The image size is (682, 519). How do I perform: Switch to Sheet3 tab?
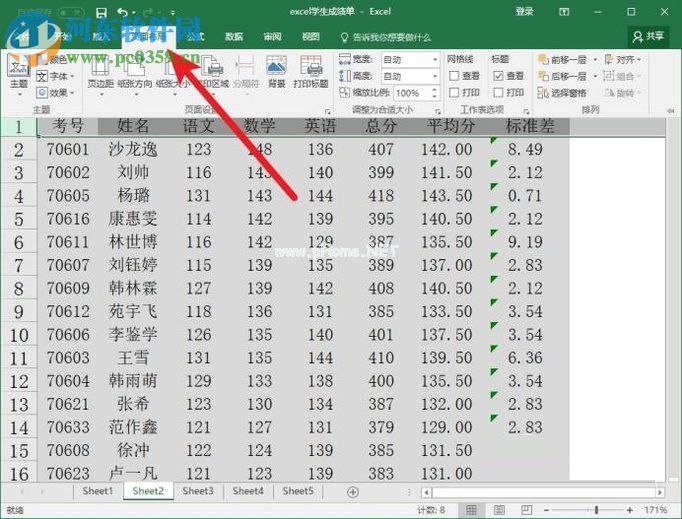pos(198,491)
